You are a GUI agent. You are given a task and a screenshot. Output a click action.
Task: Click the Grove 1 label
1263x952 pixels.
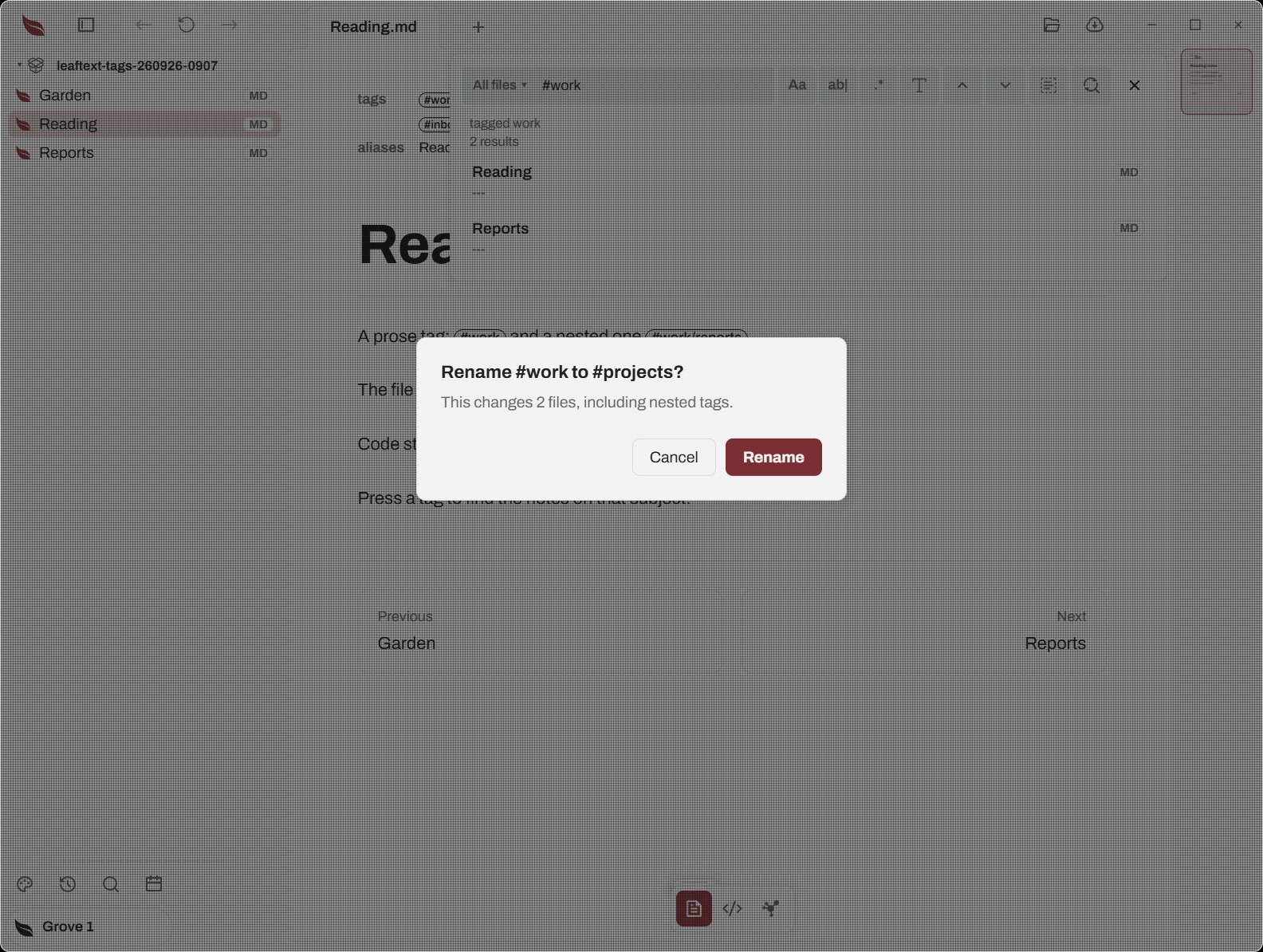(x=68, y=926)
